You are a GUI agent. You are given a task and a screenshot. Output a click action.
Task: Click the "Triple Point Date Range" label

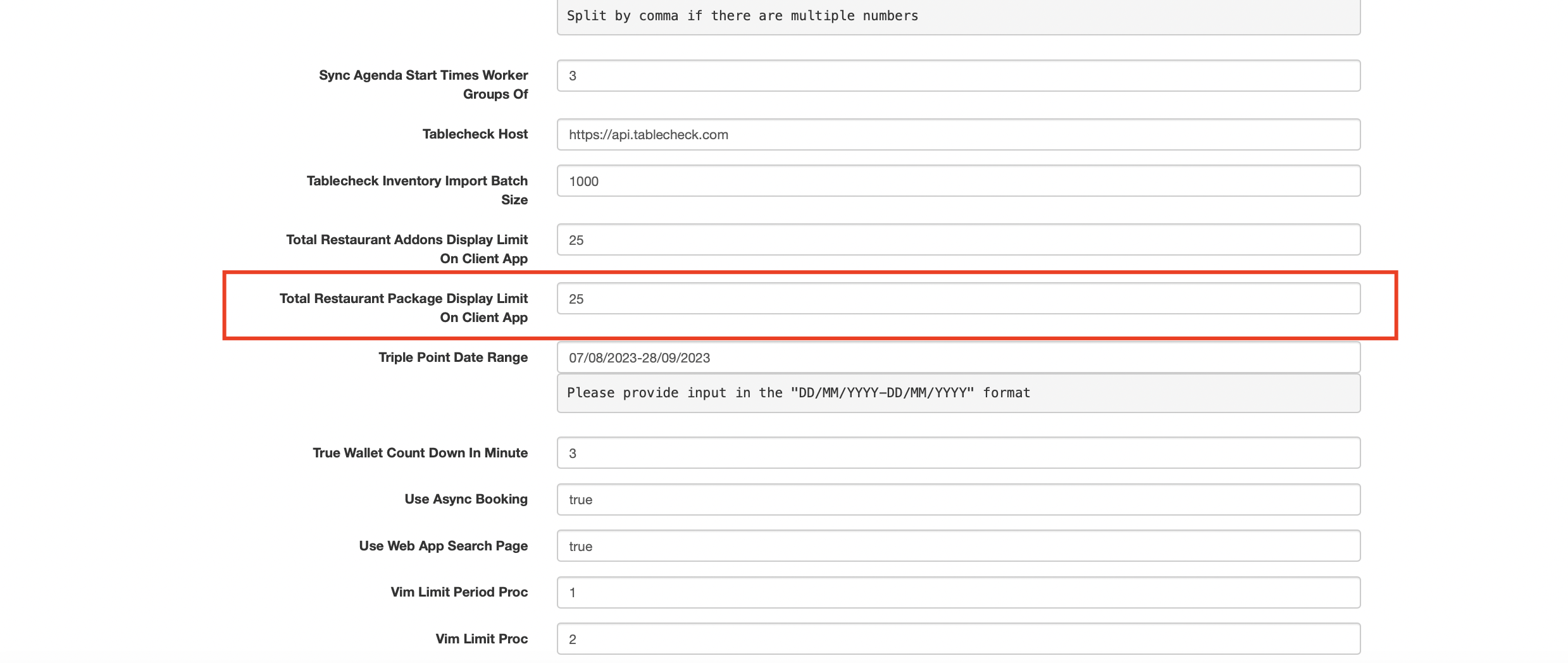(x=452, y=357)
